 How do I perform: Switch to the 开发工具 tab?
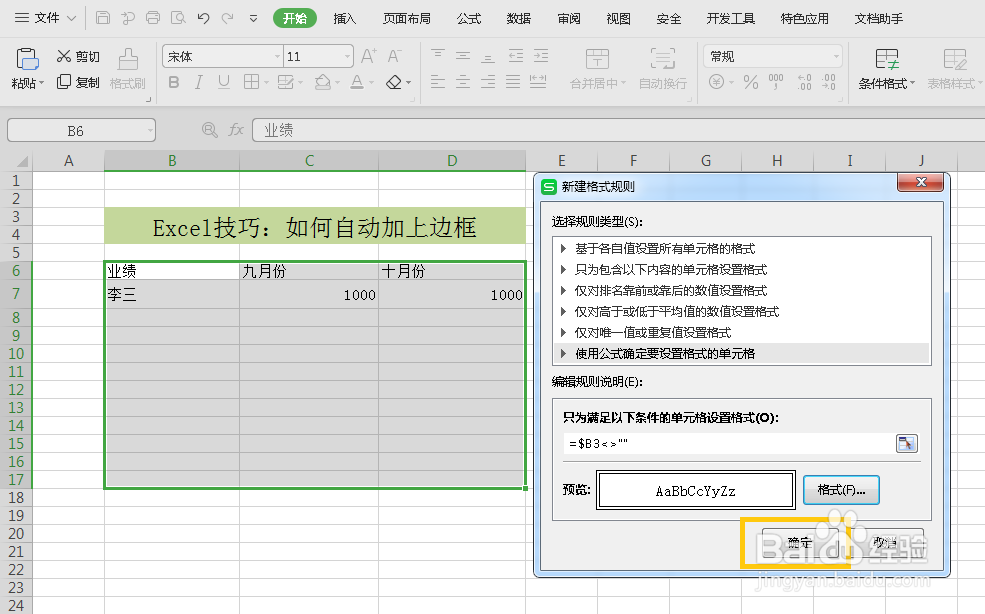point(731,18)
